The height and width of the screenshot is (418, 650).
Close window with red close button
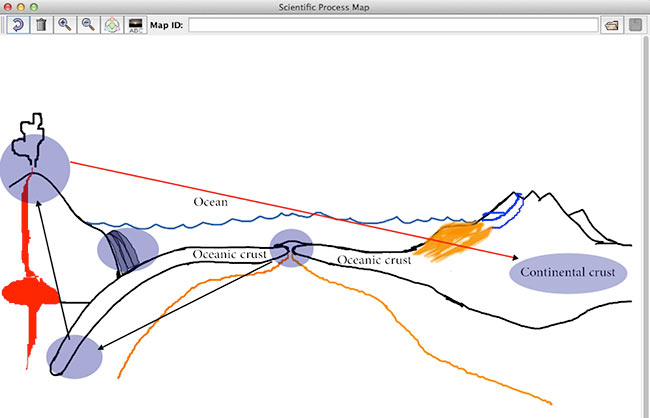click(8, 7)
